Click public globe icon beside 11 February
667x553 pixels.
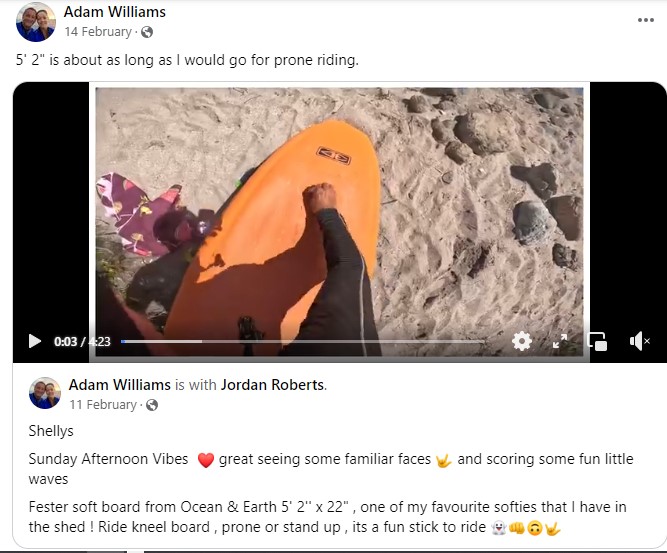tap(152, 405)
